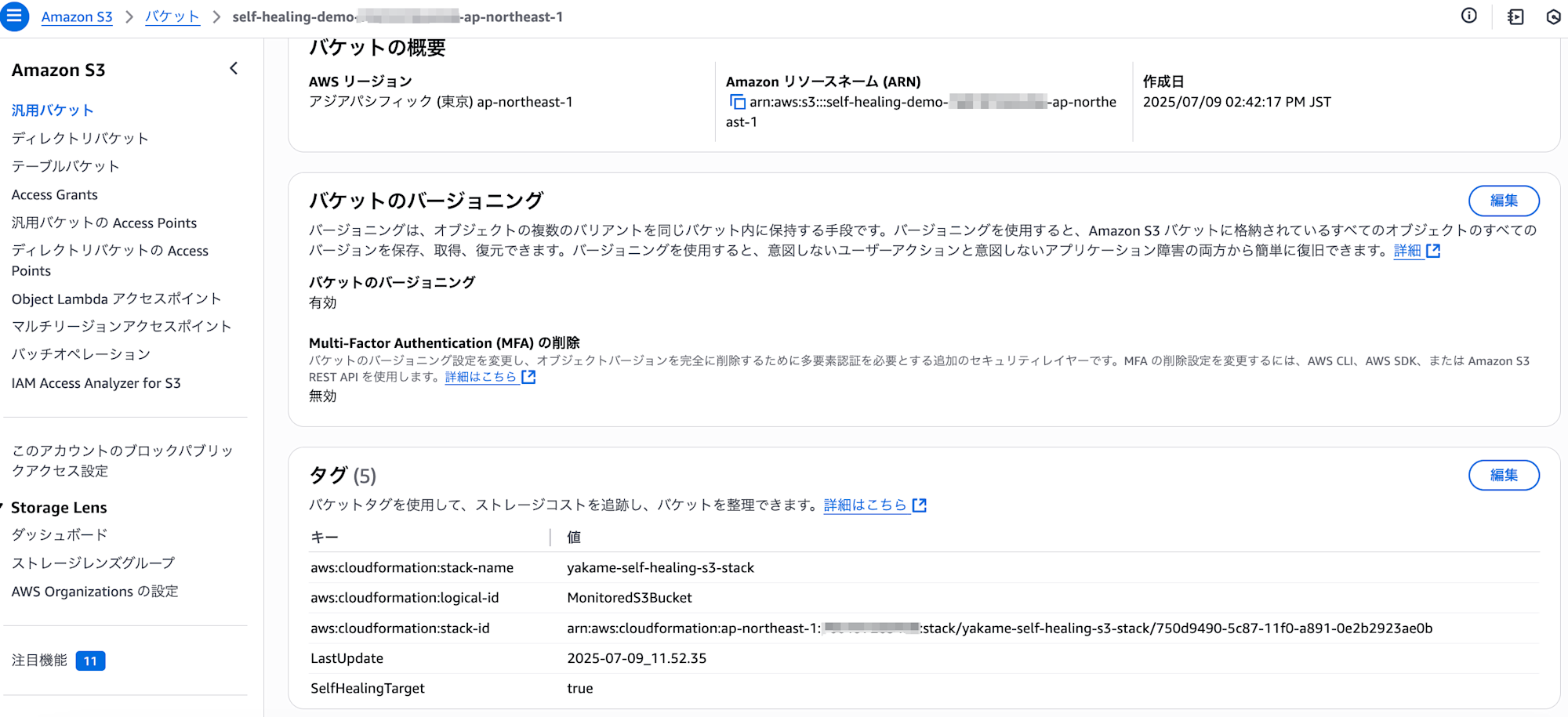Select the CloudFormation stack ARN value

click(1000, 628)
